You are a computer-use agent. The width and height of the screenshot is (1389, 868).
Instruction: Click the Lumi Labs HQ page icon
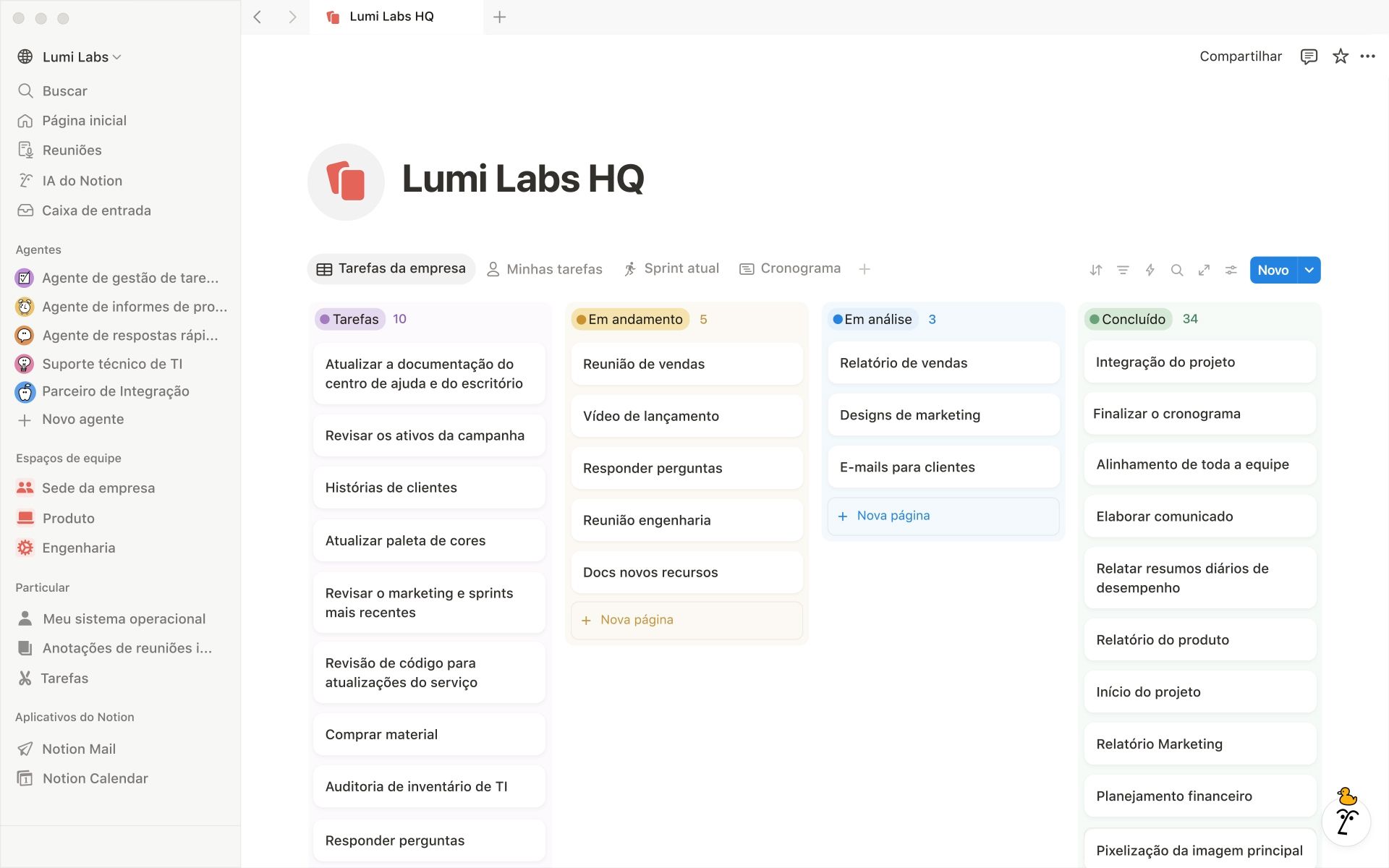point(346,182)
